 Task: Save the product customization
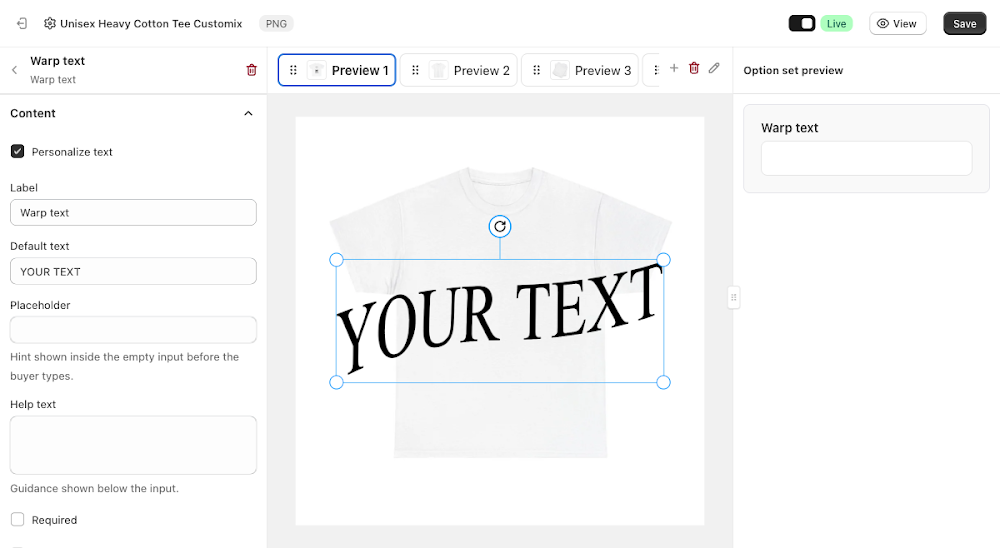click(x=964, y=24)
